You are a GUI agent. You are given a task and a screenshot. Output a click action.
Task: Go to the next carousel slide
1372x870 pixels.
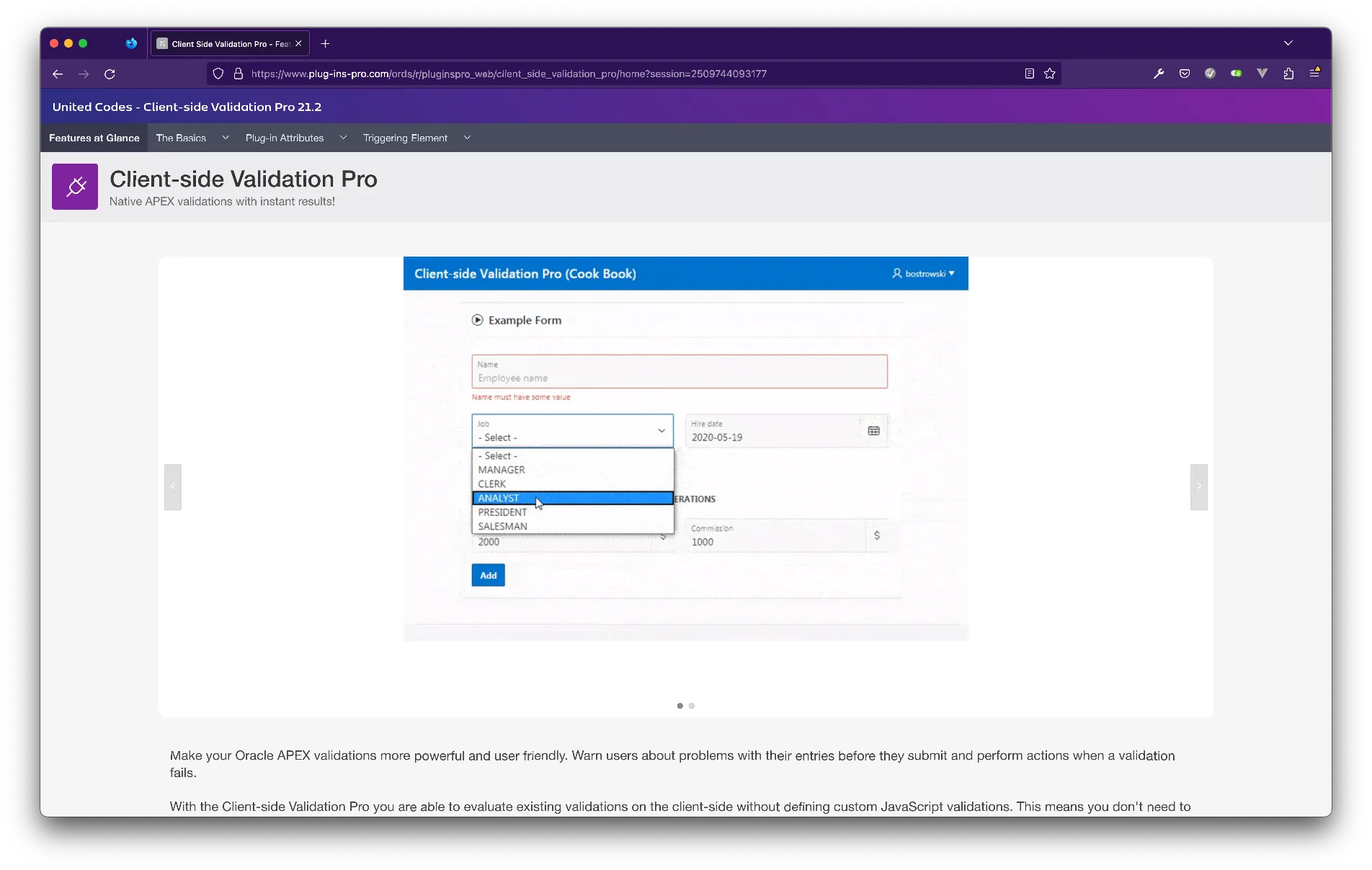click(1198, 487)
